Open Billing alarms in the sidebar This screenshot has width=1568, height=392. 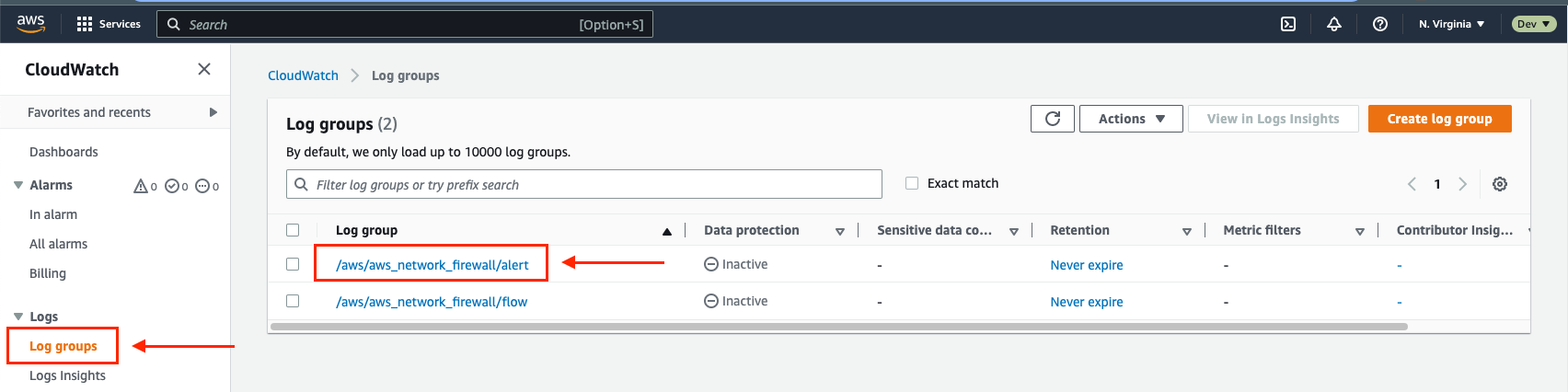[48, 273]
